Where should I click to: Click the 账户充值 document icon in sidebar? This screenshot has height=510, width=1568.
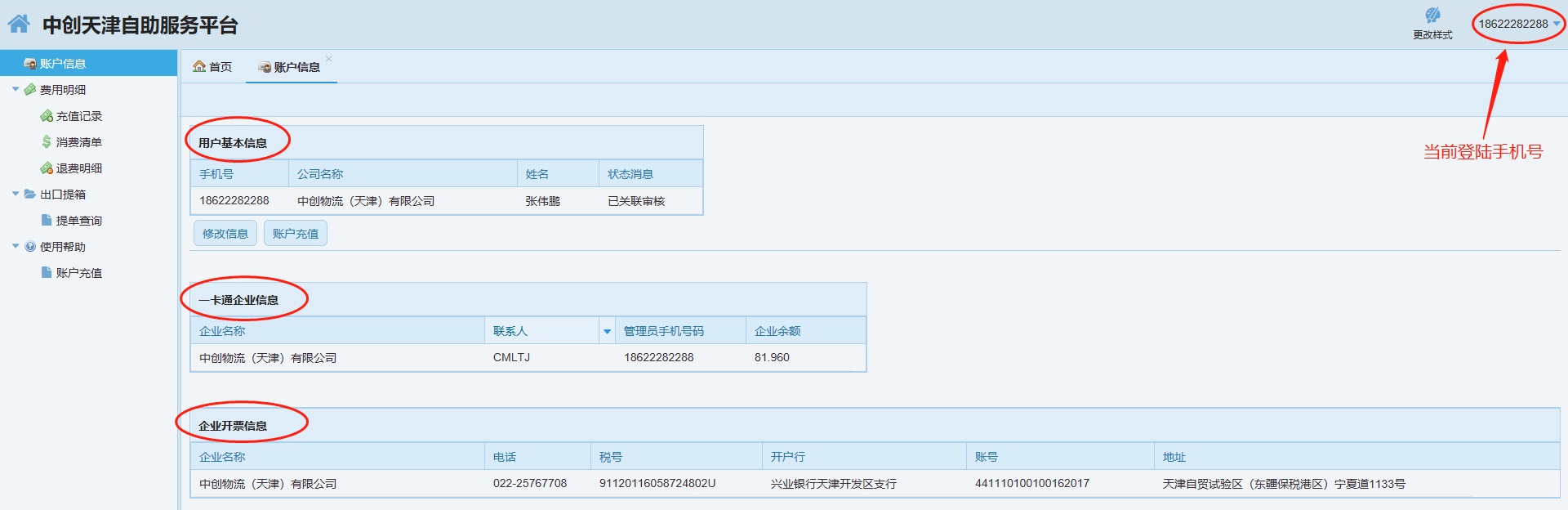[x=47, y=273]
